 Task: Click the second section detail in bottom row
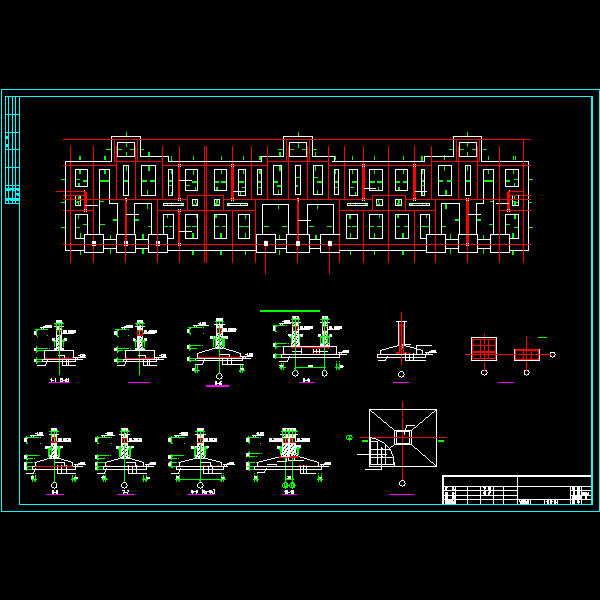124,456
